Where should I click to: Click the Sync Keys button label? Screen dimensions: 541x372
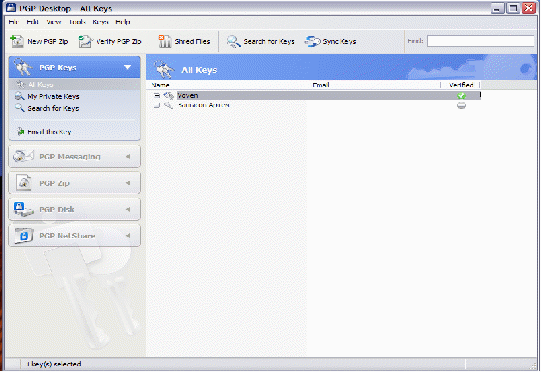(x=339, y=41)
